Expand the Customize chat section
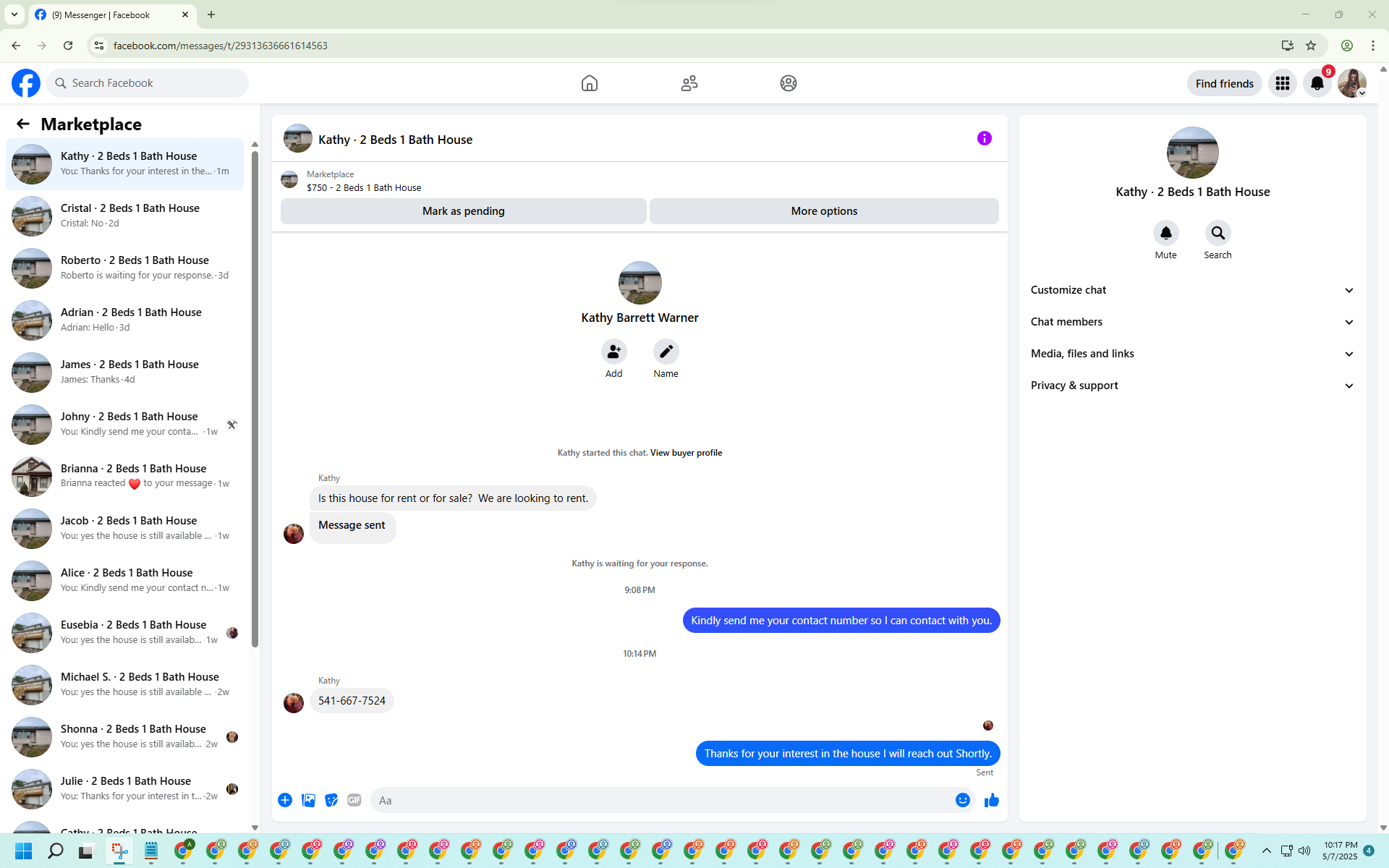The width and height of the screenshot is (1389, 868). click(1192, 290)
